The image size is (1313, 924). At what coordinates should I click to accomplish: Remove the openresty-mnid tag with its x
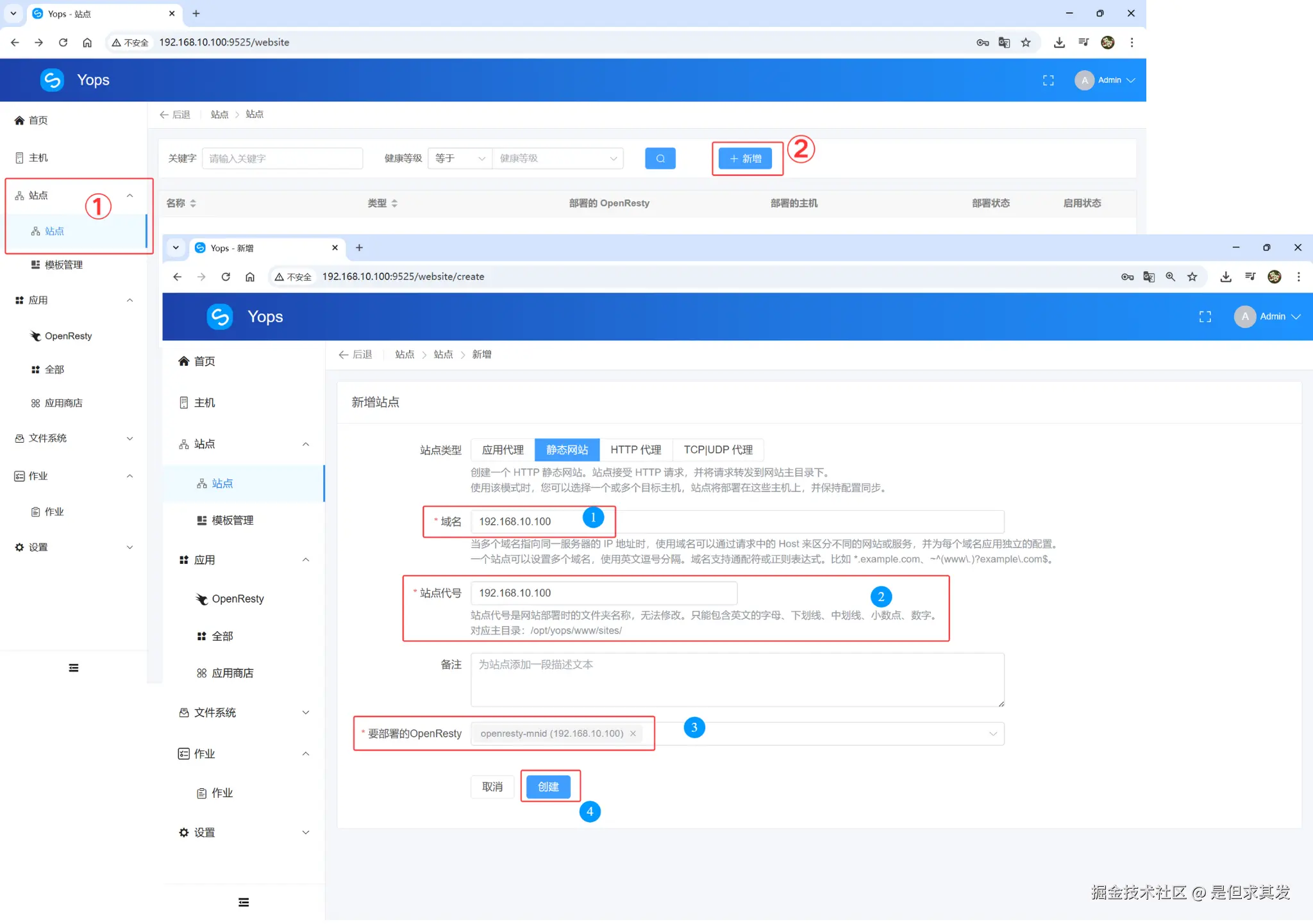click(x=633, y=734)
